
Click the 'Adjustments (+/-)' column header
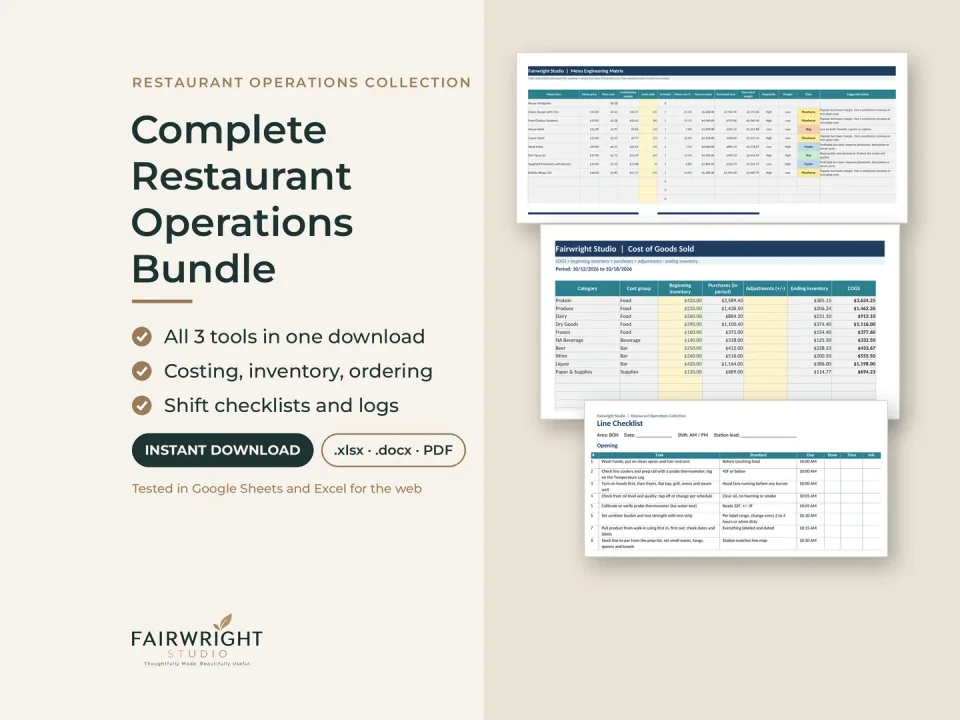[x=765, y=288]
